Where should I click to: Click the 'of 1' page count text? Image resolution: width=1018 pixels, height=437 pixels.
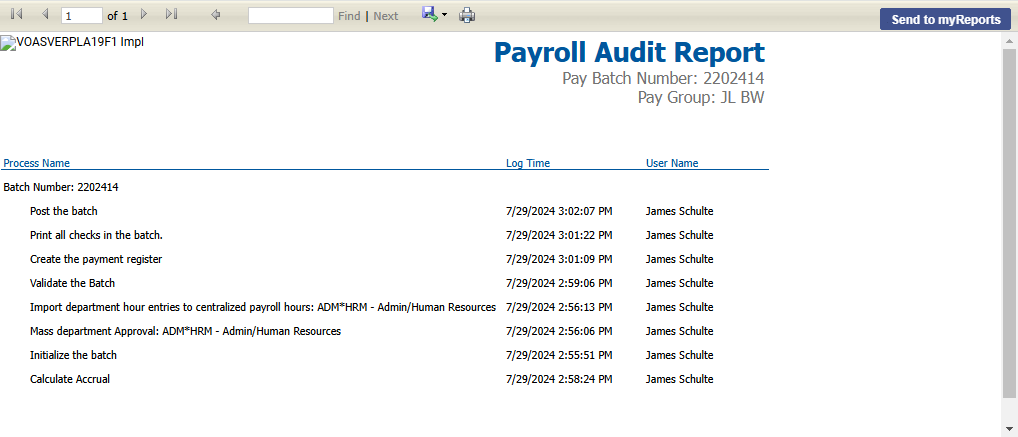(x=118, y=16)
